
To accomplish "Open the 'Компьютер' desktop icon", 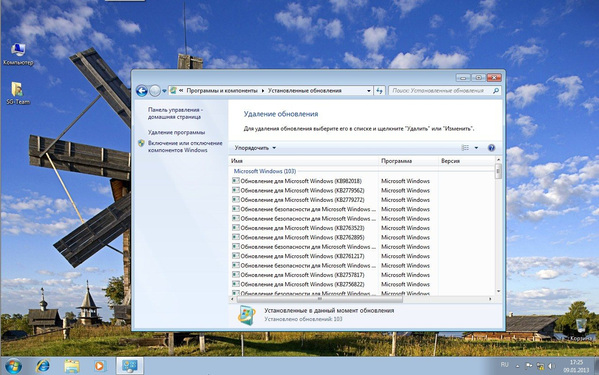I will 18,55.
